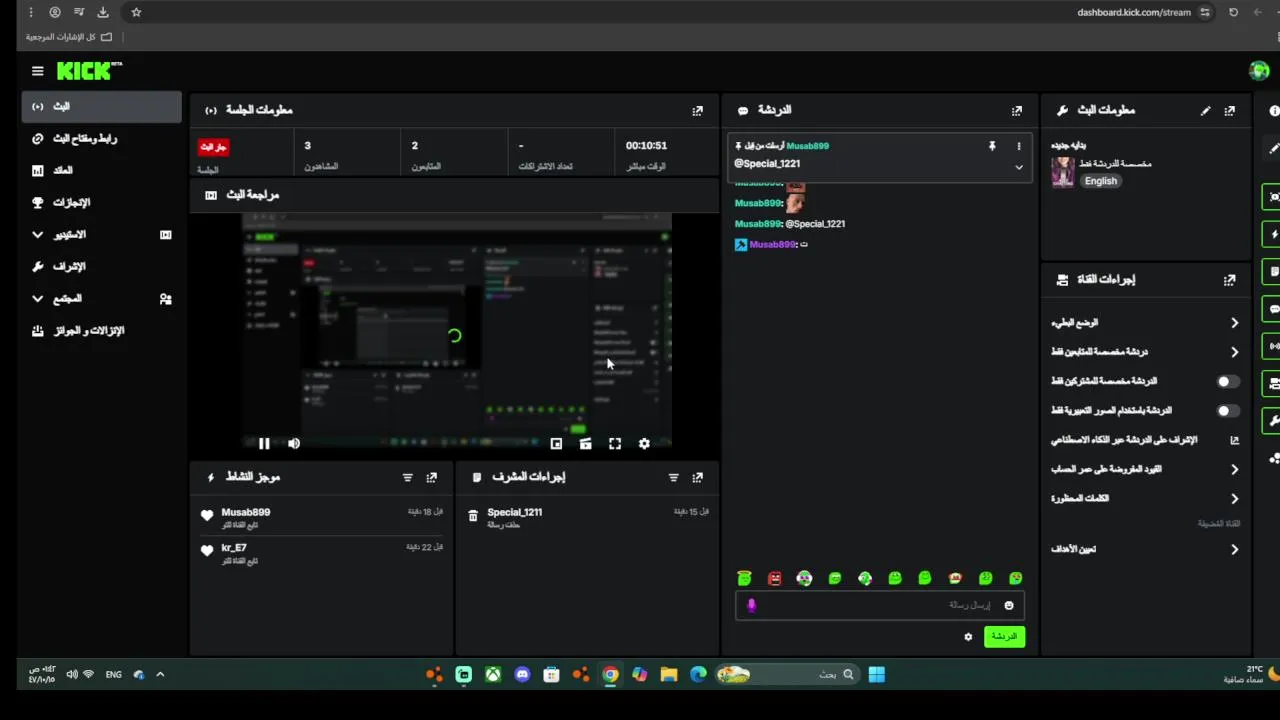1280x720 pixels.
Task: Open the profile avatar in dashboard header
Action: click(1259, 70)
